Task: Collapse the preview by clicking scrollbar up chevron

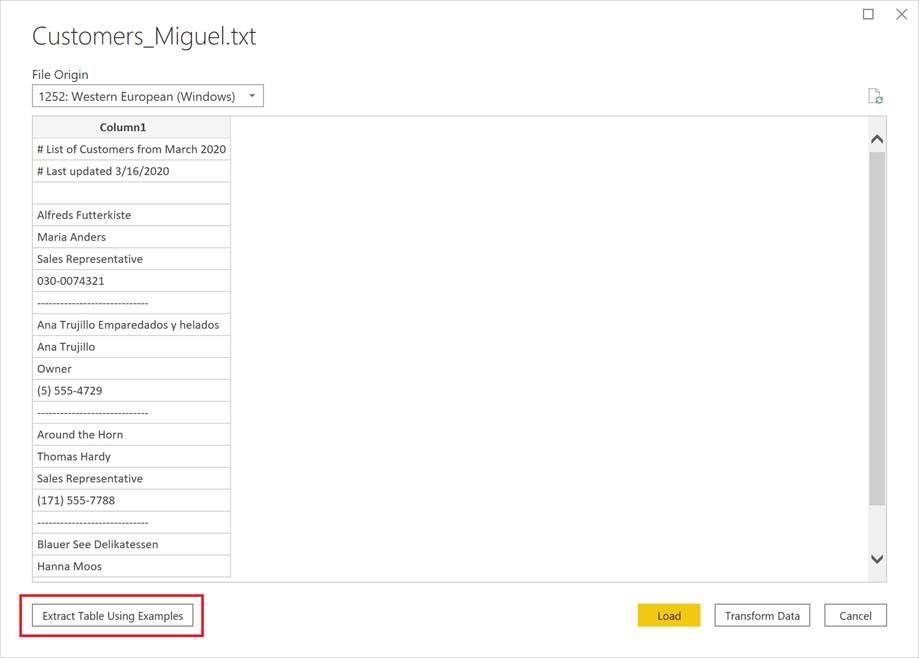Action: pyautogui.click(x=876, y=137)
